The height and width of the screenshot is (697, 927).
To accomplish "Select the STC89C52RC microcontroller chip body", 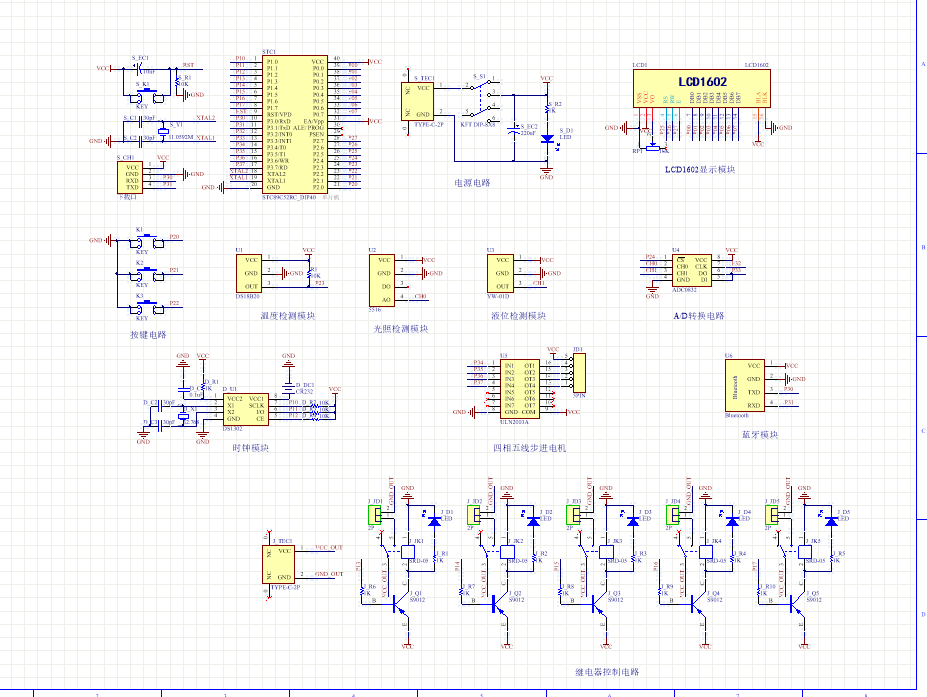I will tap(294, 124).
